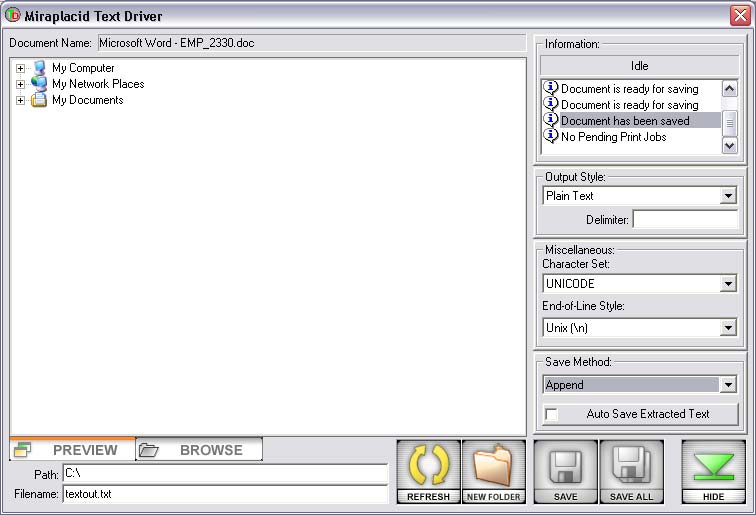
Task: Expand the My Documents tree node
Action: pyautogui.click(x=20, y=101)
